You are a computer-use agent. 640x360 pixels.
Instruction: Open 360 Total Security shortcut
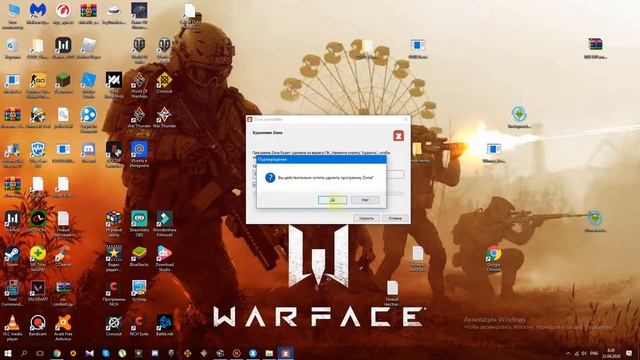point(38,259)
